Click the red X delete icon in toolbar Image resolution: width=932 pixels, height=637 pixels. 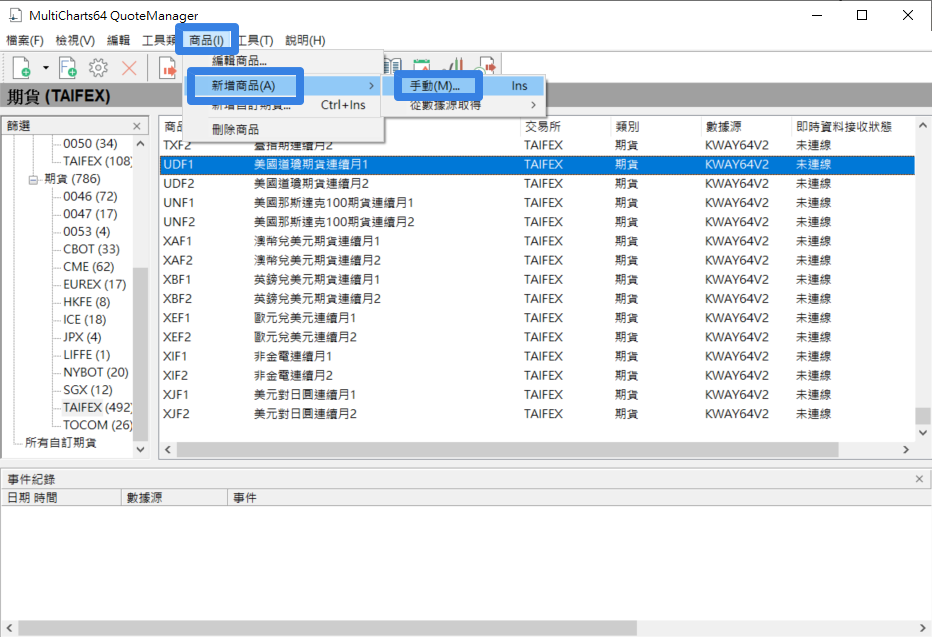click(x=129, y=68)
